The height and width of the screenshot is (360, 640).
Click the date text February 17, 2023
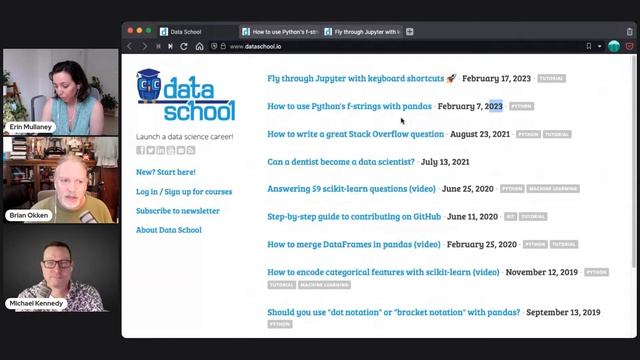[496, 78]
